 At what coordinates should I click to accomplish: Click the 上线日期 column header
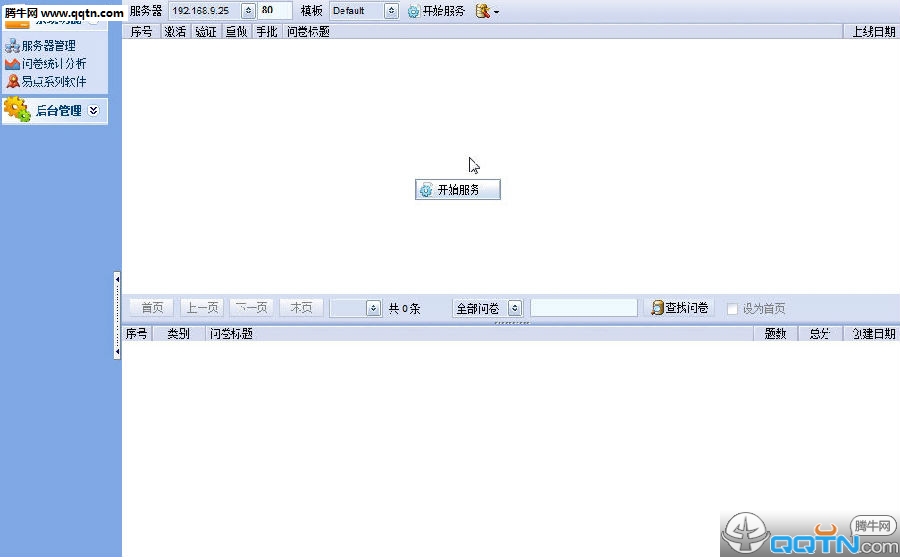pos(872,32)
